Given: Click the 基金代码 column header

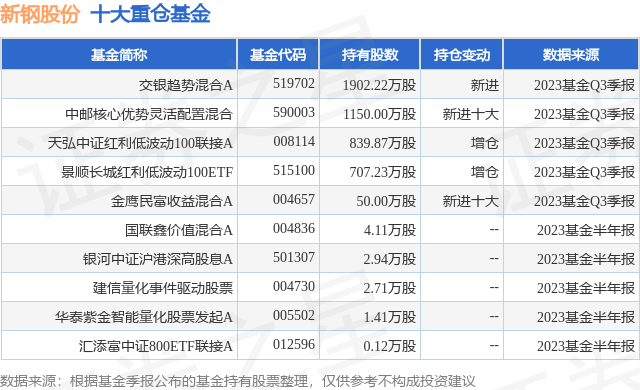Looking at the screenshot, I should pyautogui.click(x=278, y=54).
